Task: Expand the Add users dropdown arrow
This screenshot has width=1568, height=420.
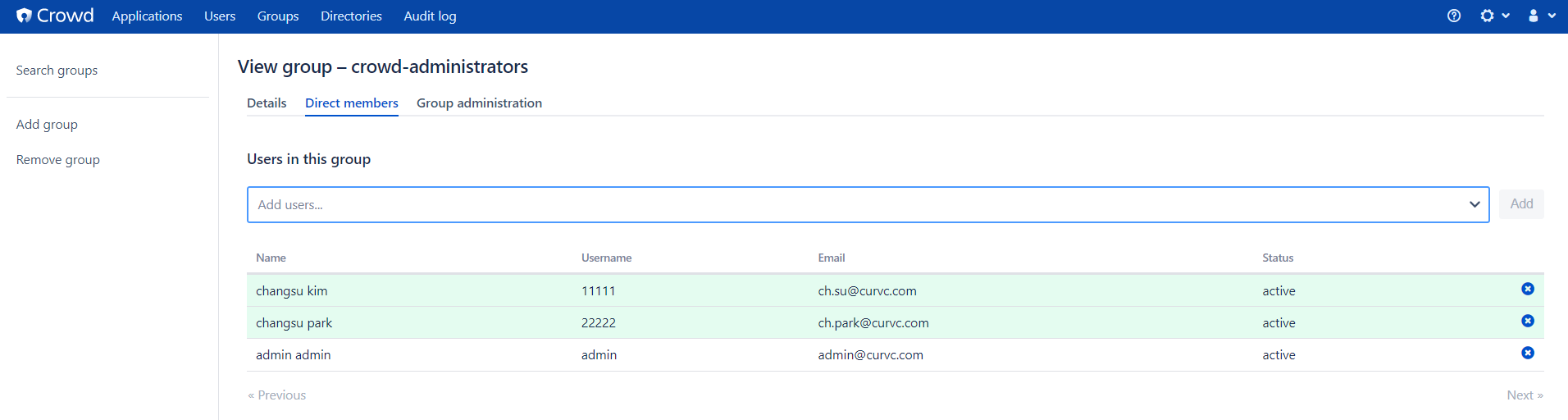Action: coord(1475,204)
